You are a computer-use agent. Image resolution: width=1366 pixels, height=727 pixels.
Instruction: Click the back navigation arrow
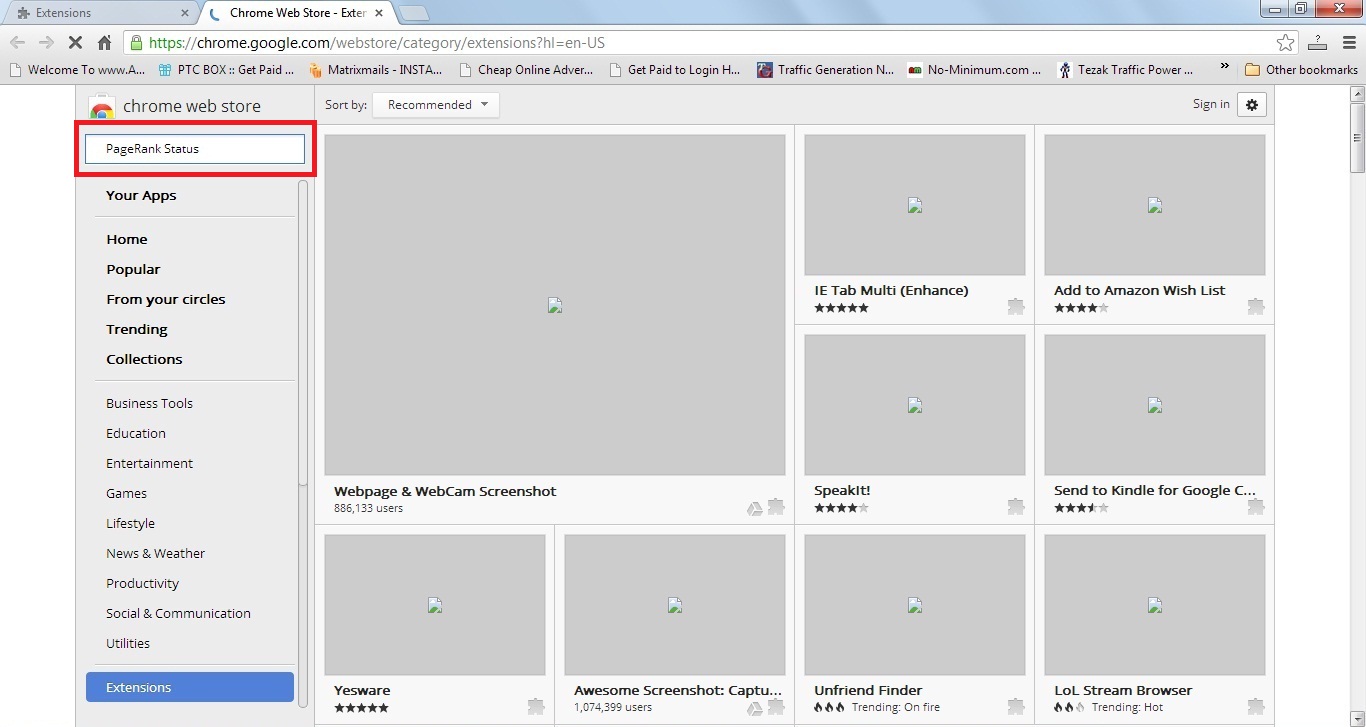click(17, 43)
